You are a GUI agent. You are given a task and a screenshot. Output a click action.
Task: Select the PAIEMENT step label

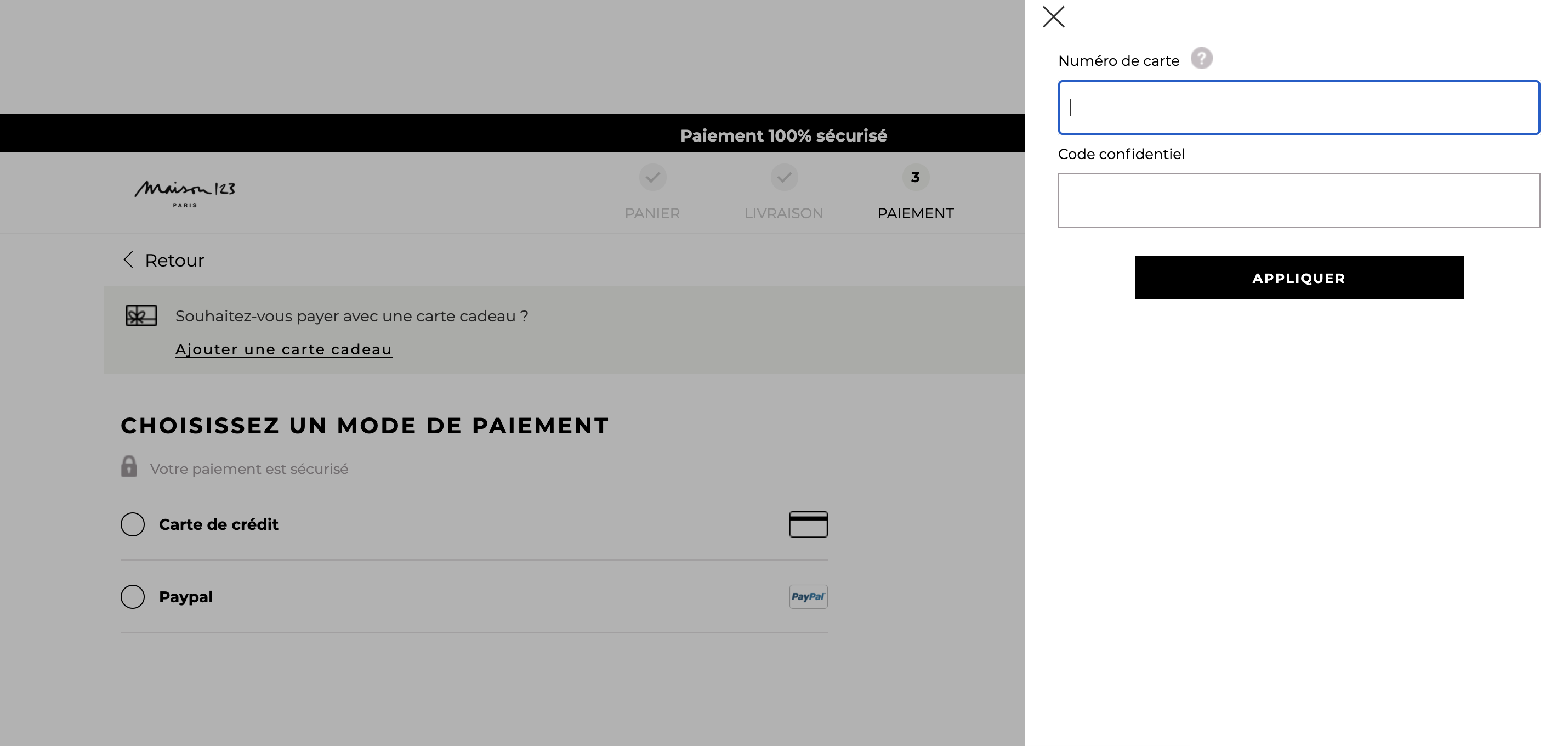[x=916, y=213]
